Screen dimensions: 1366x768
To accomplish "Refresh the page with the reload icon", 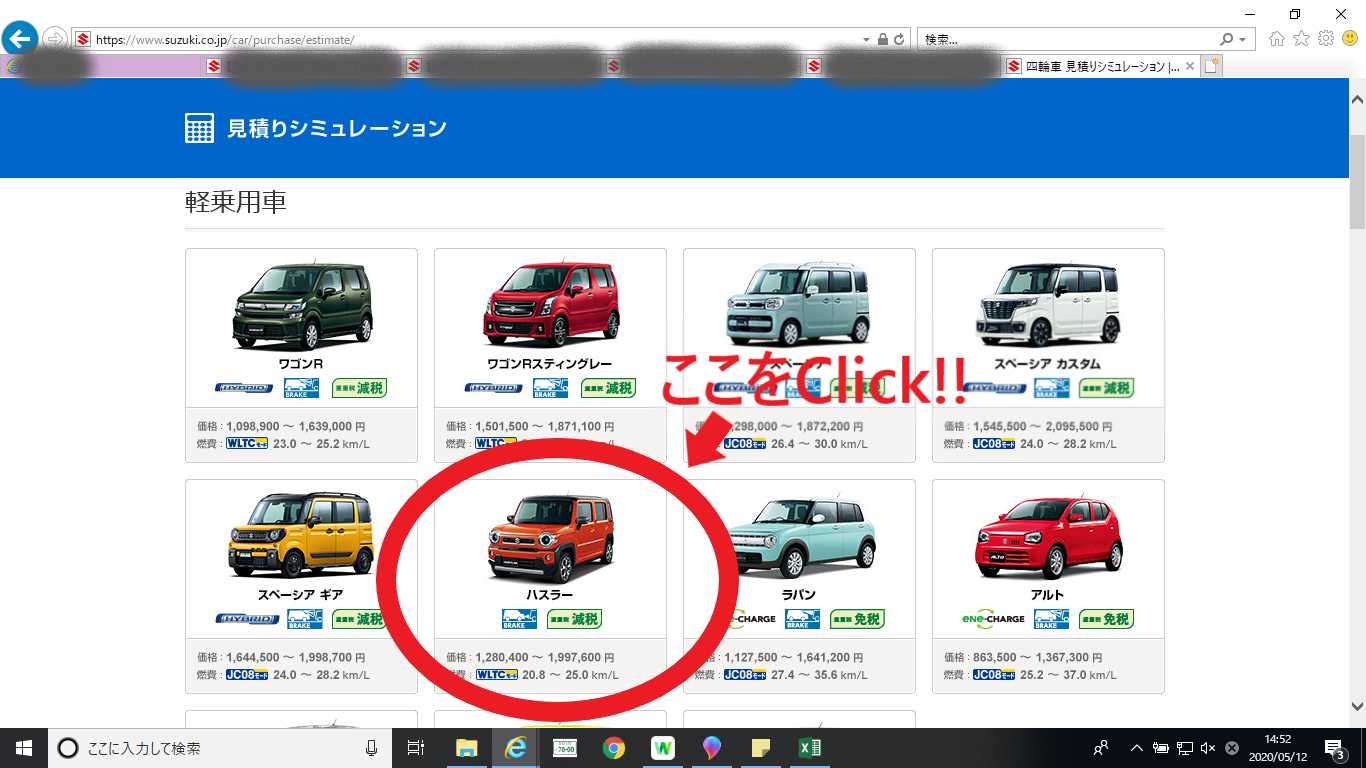I will tap(899, 39).
